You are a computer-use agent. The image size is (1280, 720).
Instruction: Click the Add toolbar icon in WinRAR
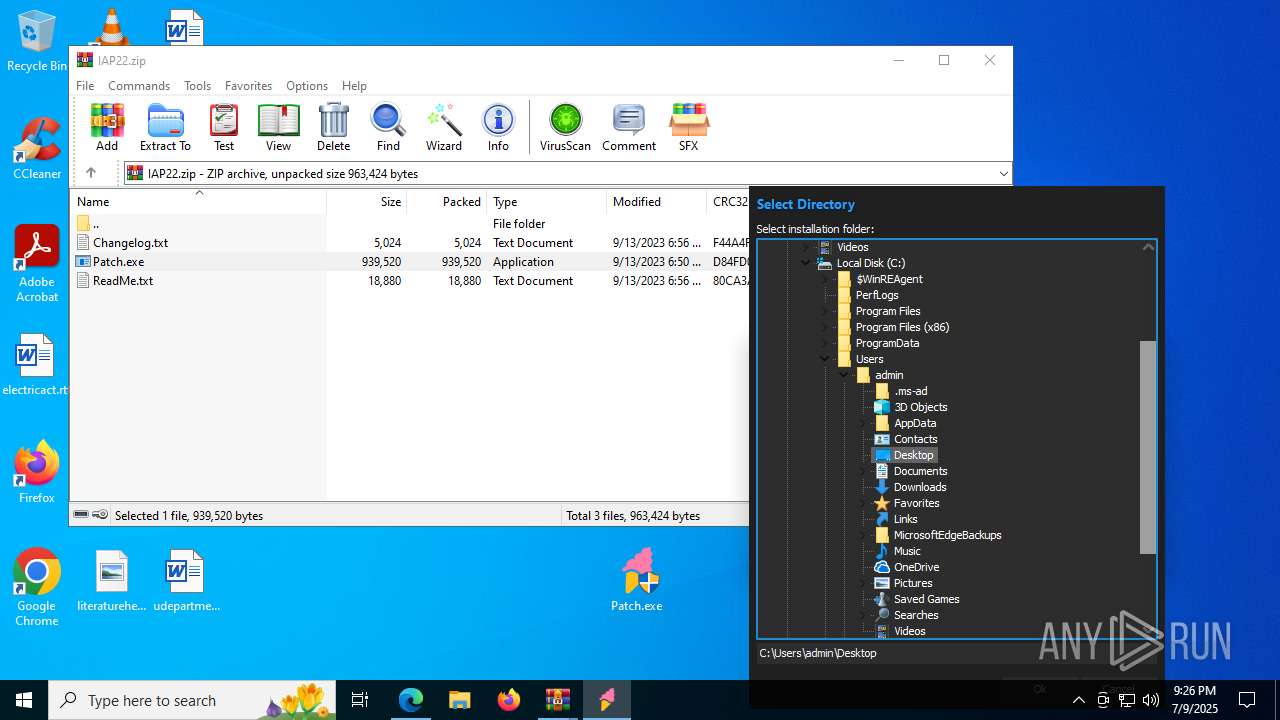107,127
